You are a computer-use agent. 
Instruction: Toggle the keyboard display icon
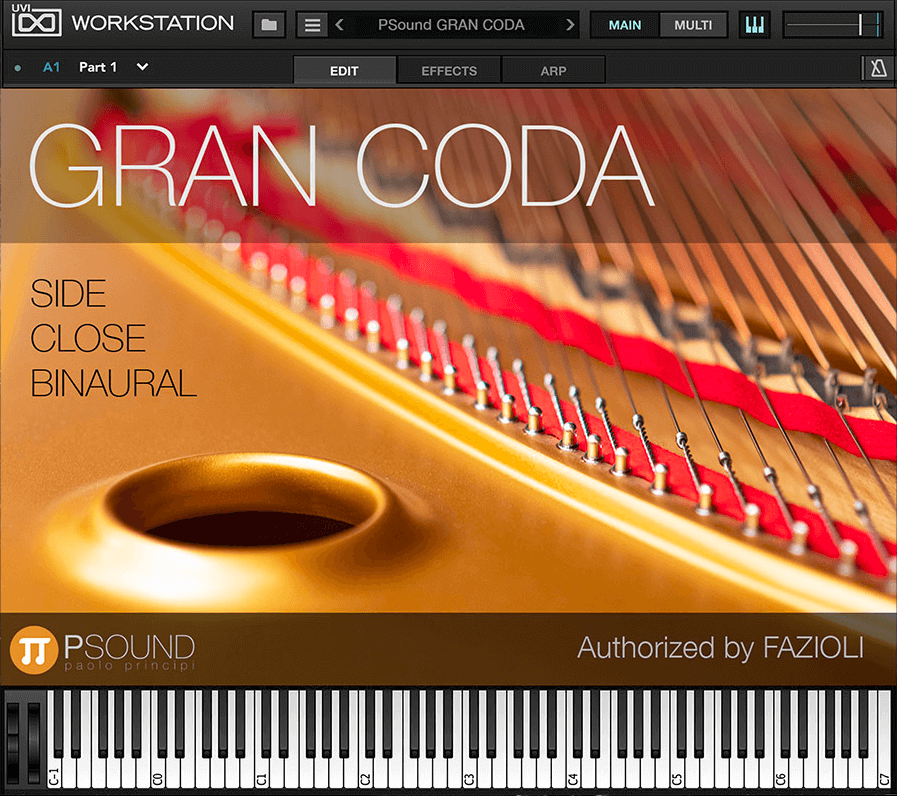coord(756,25)
